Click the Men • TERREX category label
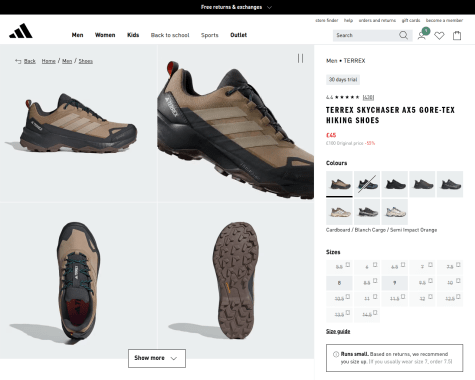This screenshot has height=380, width=475. (346, 61)
